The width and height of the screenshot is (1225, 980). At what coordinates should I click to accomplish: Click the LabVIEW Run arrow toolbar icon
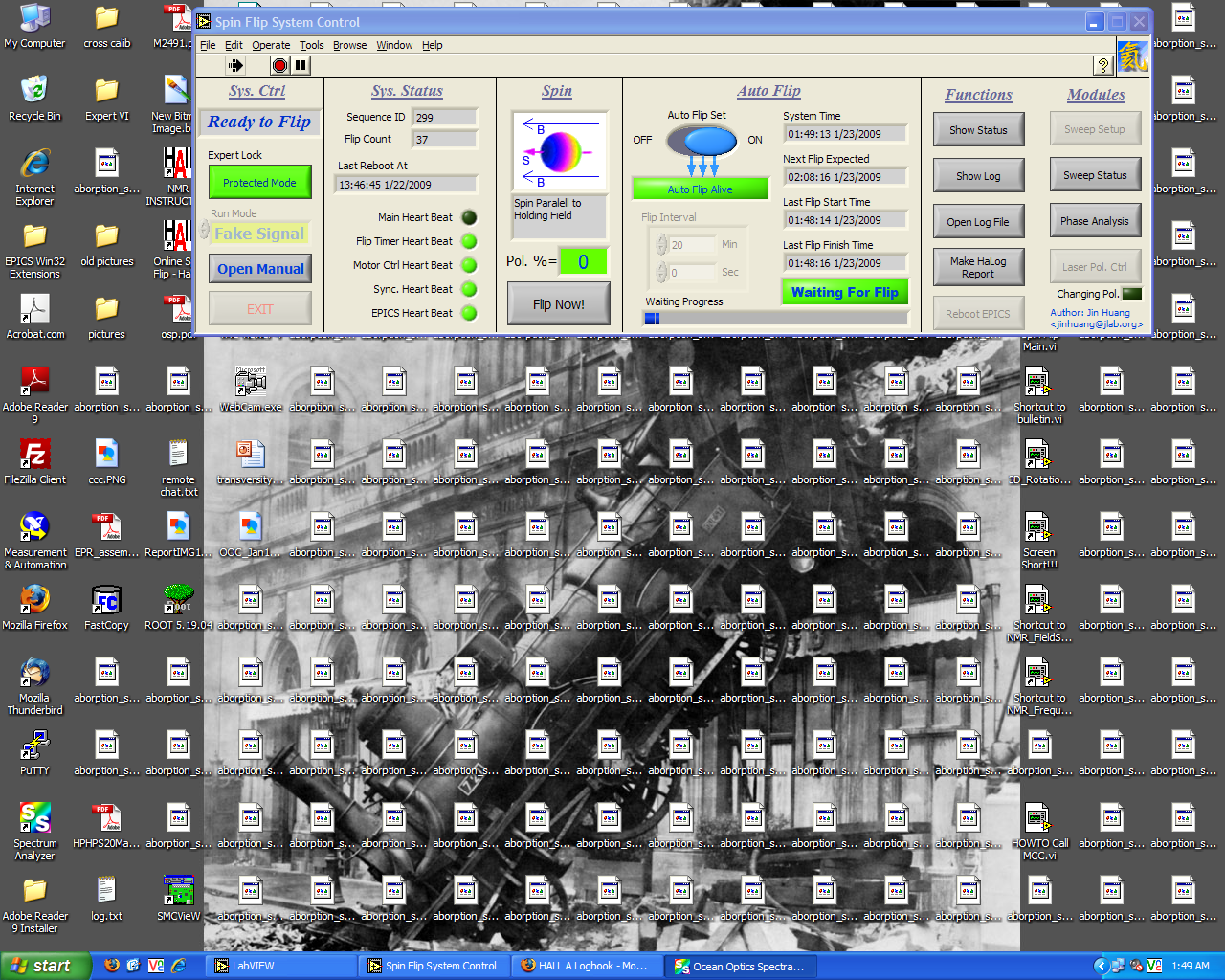pos(235,65)
